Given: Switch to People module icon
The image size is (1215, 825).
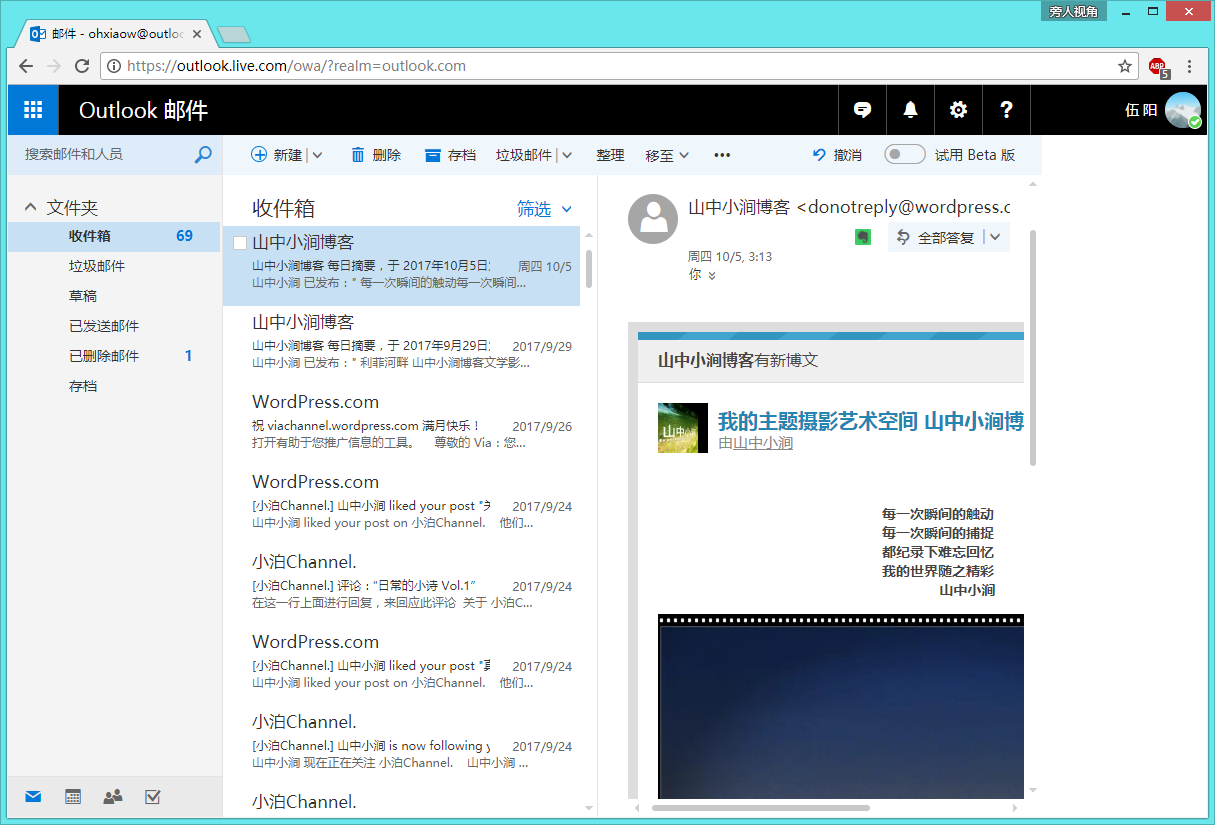Looking at the screenshot, I should [x=113, y=797].
